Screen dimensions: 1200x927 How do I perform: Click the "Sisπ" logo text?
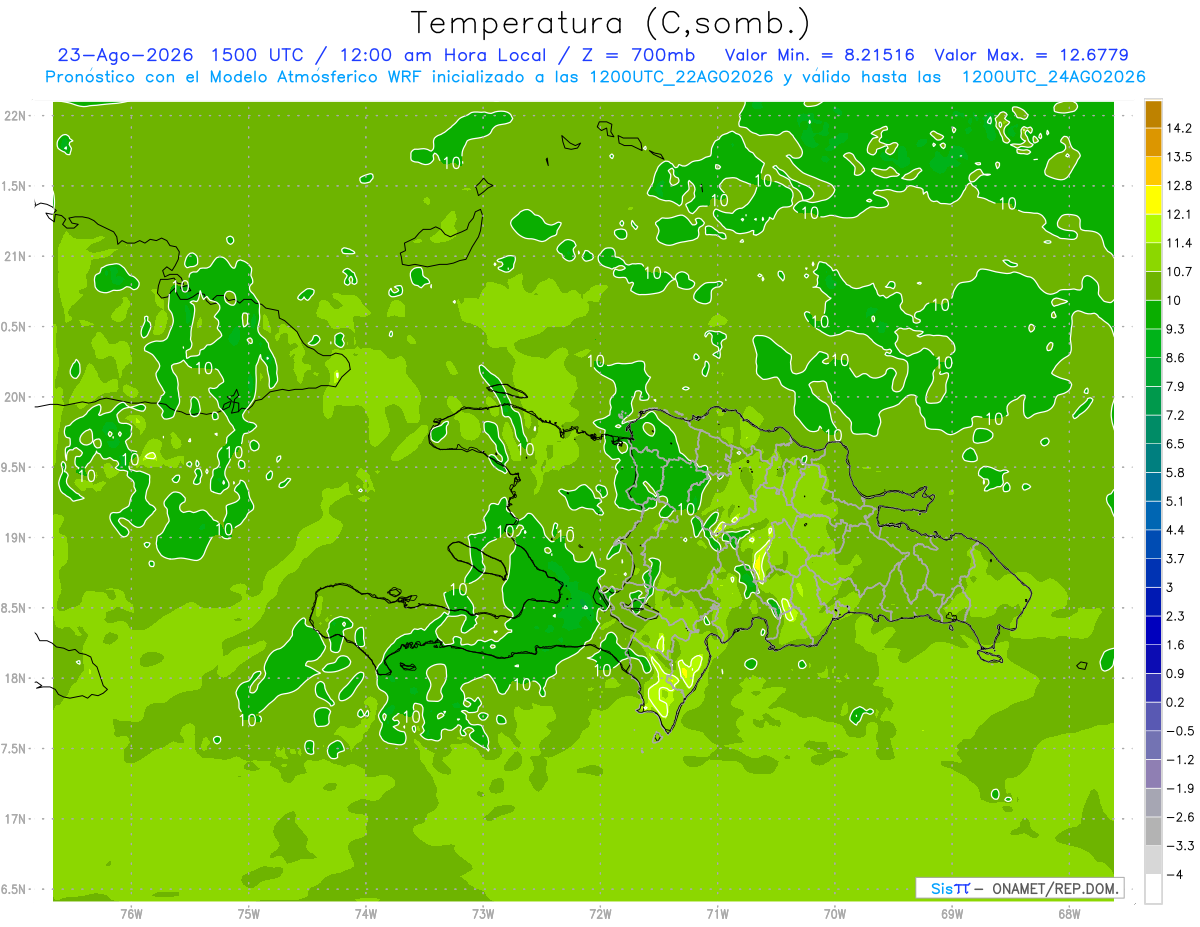(950, 888)
